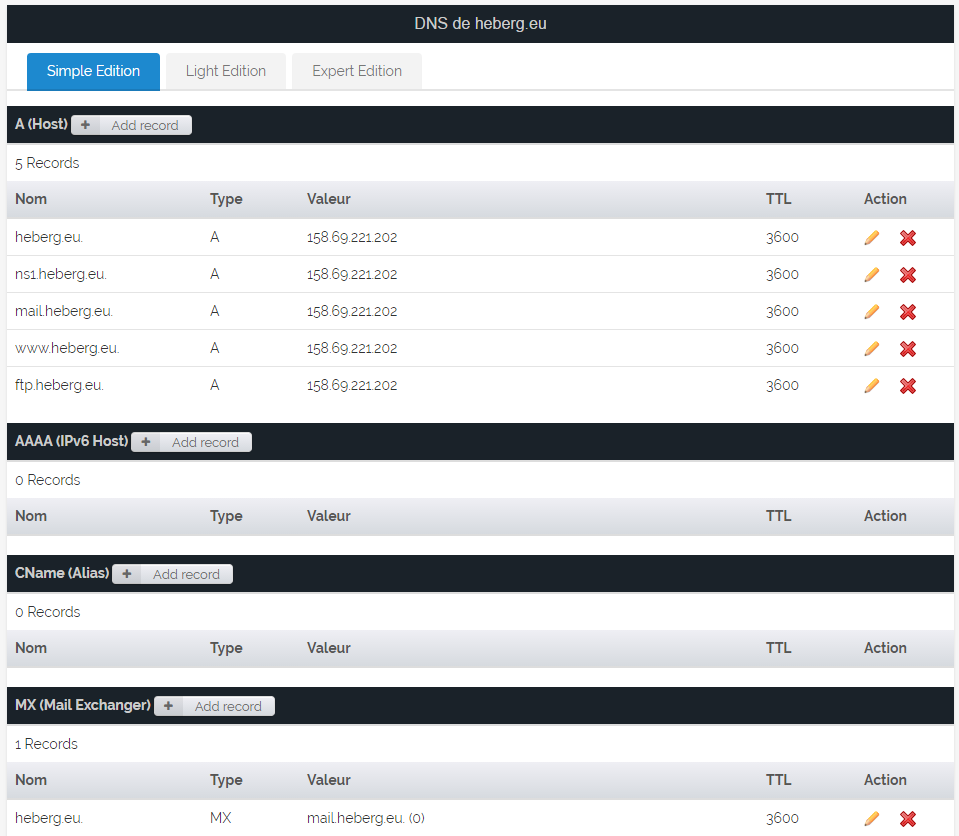This screenshot has width=959, height=836.
Task: Add a new MX Mail Exchanger record
Action: 215,706
